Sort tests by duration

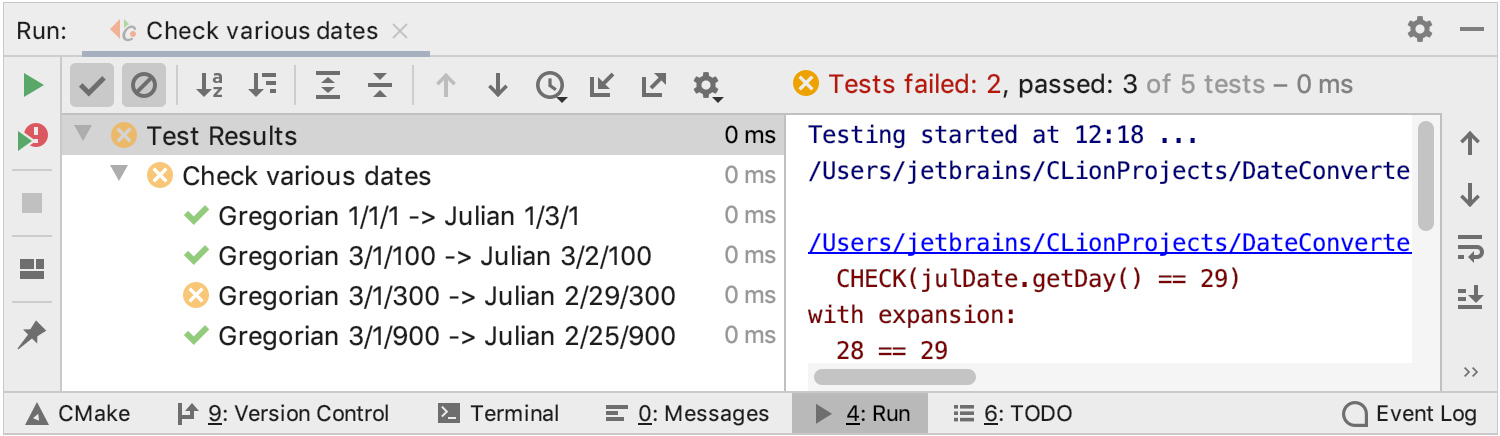click(x=263, y=86)
